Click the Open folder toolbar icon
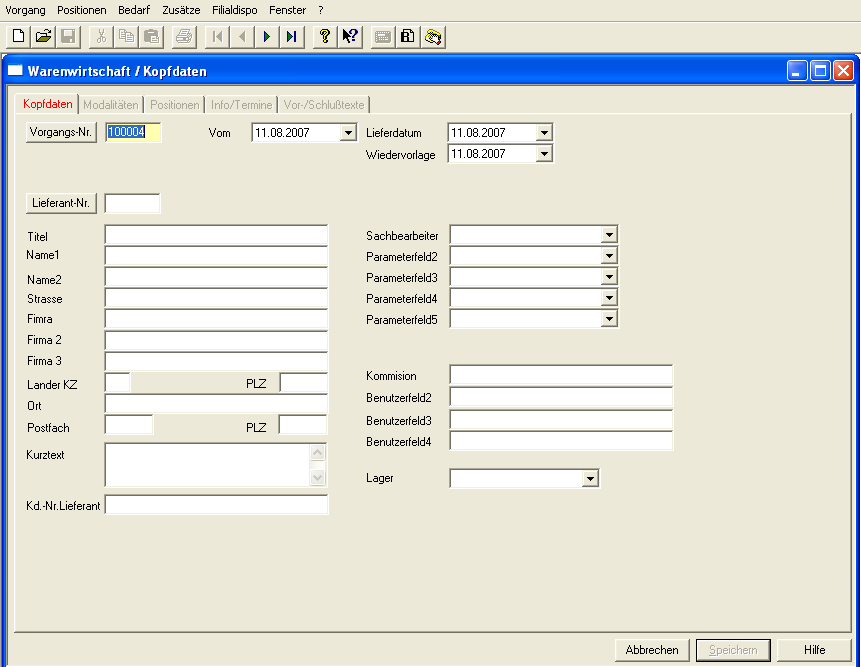Viewport: 861px width, 667px height. coord(43,37)
